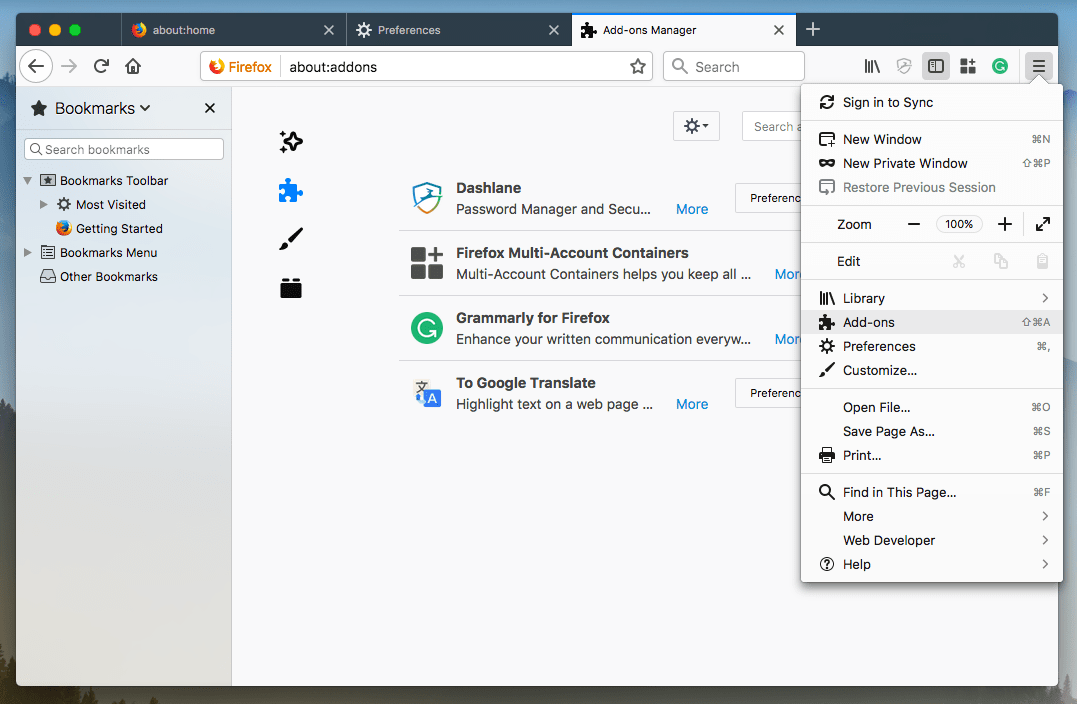The image size is (1077, 704).
Task: Open Dashlane Preferences button
Action: click(768, 198)
